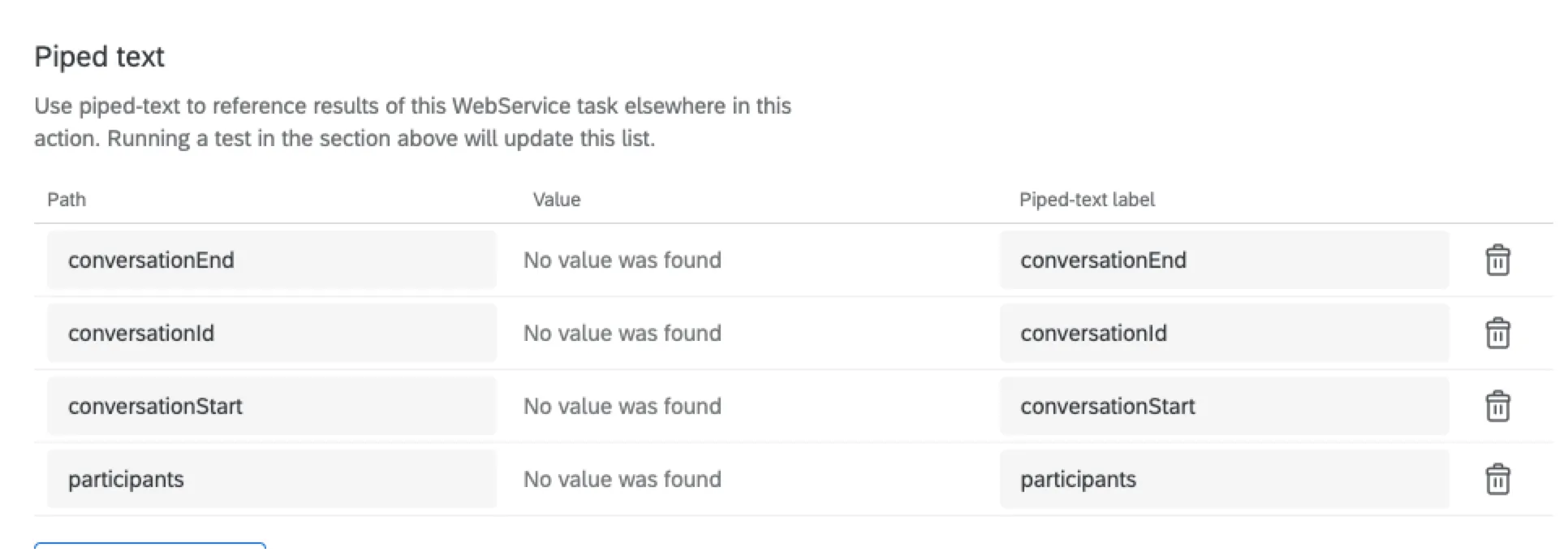Click the participants piped-text label field
The width and height of the screenshot is (1568, 552).
1226,479
